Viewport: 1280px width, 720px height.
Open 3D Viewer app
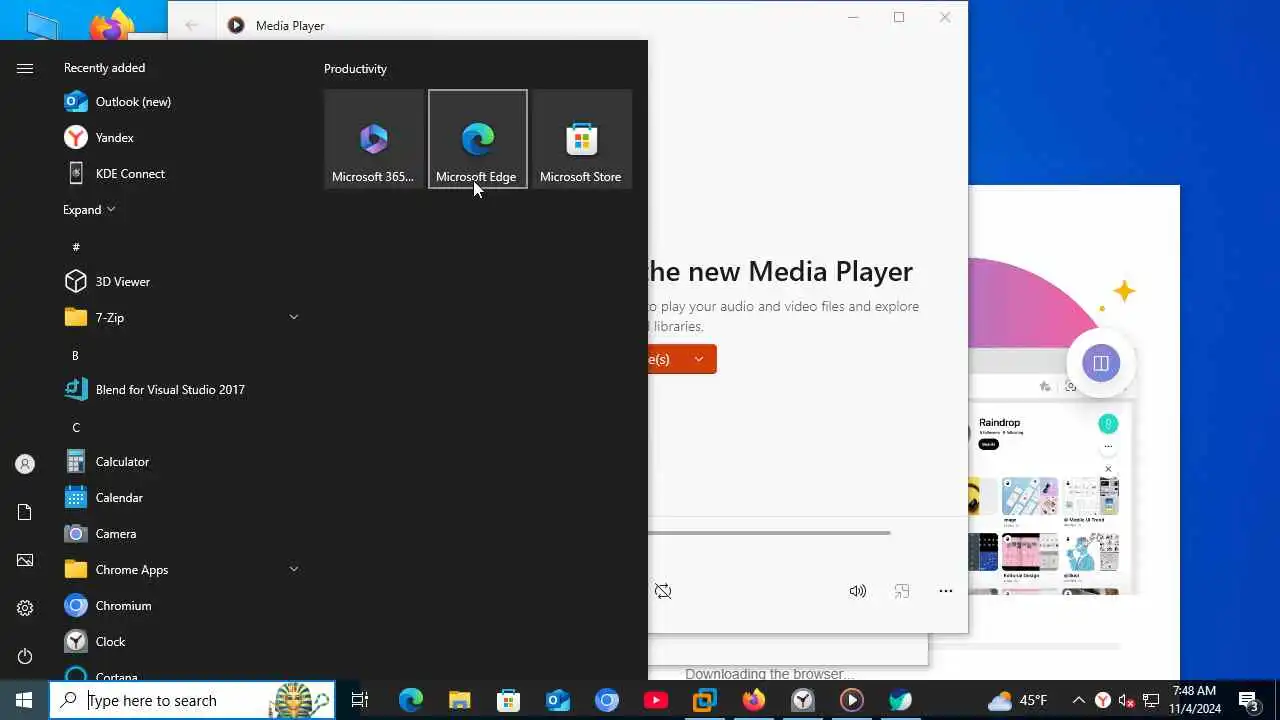pos(180,282)
